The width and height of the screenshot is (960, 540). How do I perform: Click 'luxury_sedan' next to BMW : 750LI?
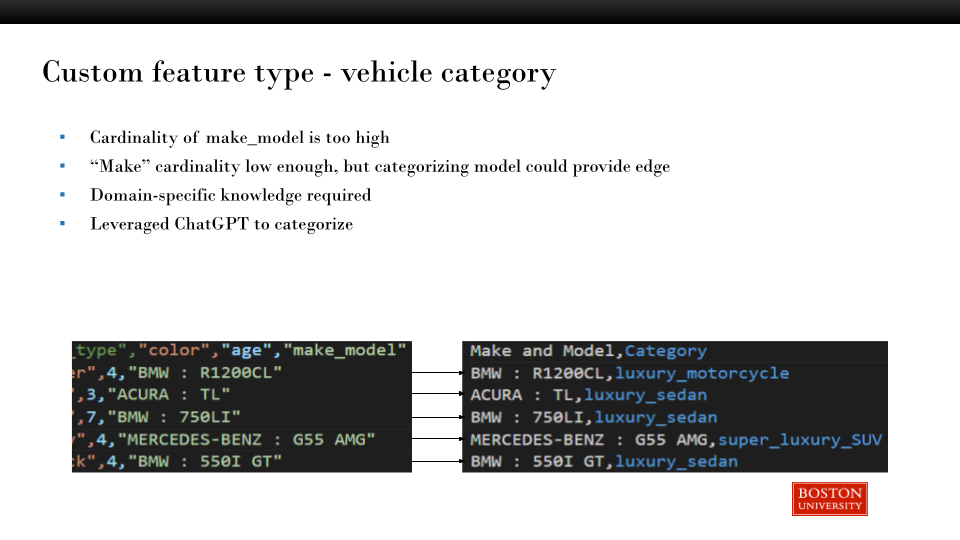pyautogui.click(x=656, y=418)
